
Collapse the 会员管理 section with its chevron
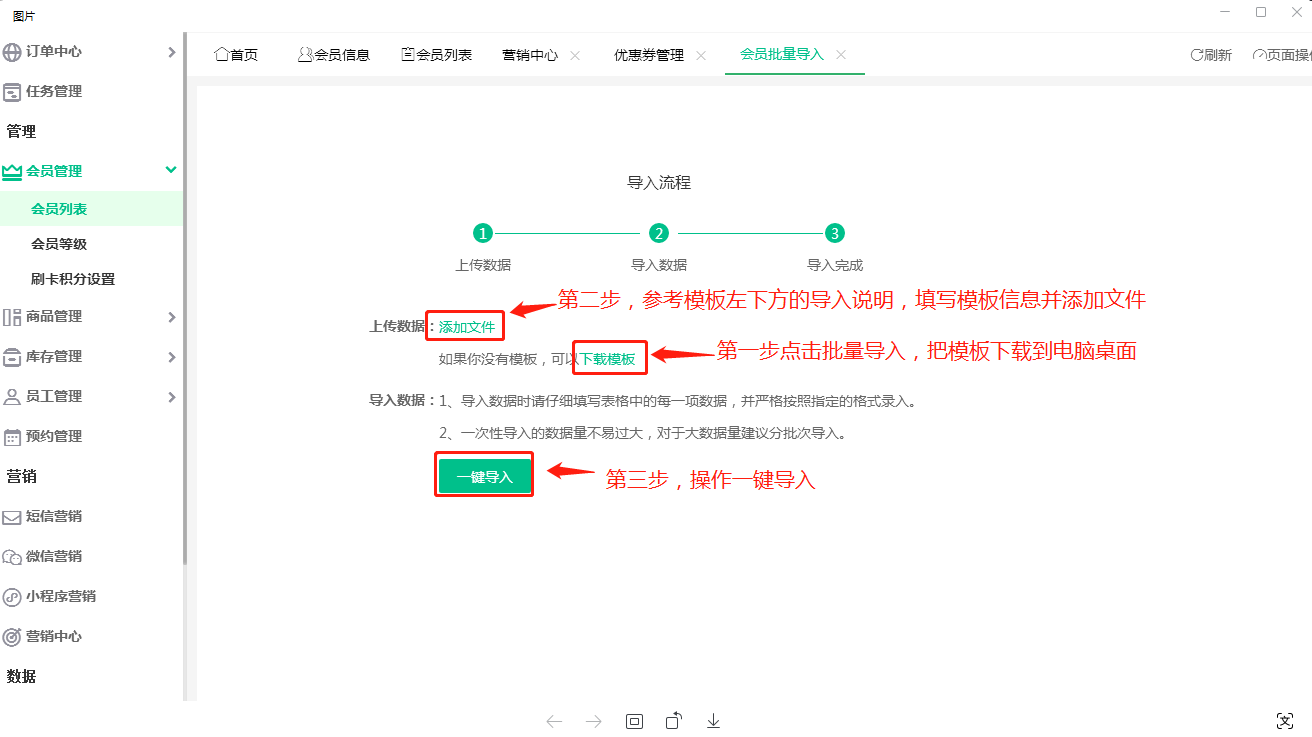point(171,171)
